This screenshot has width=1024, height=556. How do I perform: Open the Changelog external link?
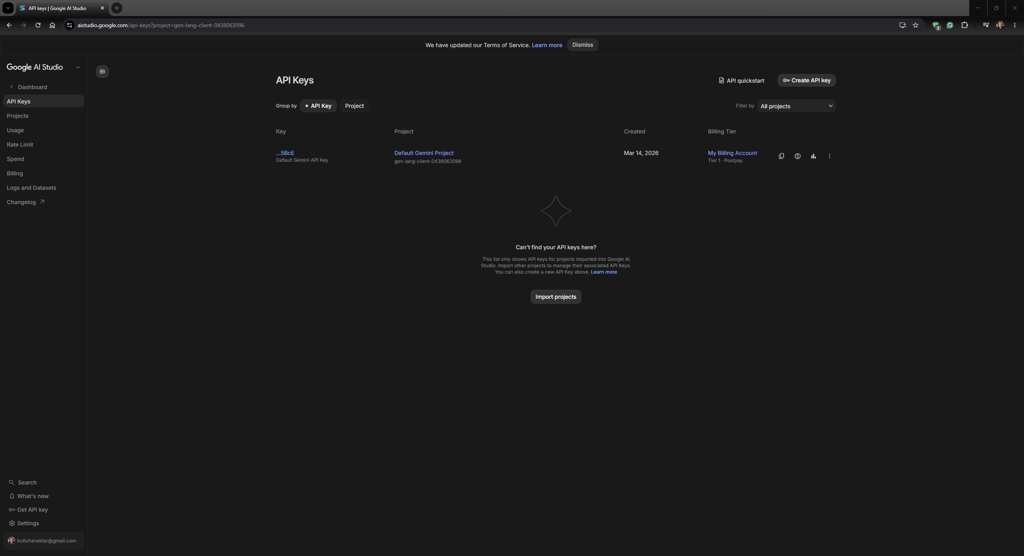pyautogui.click(x=25, y=202)
